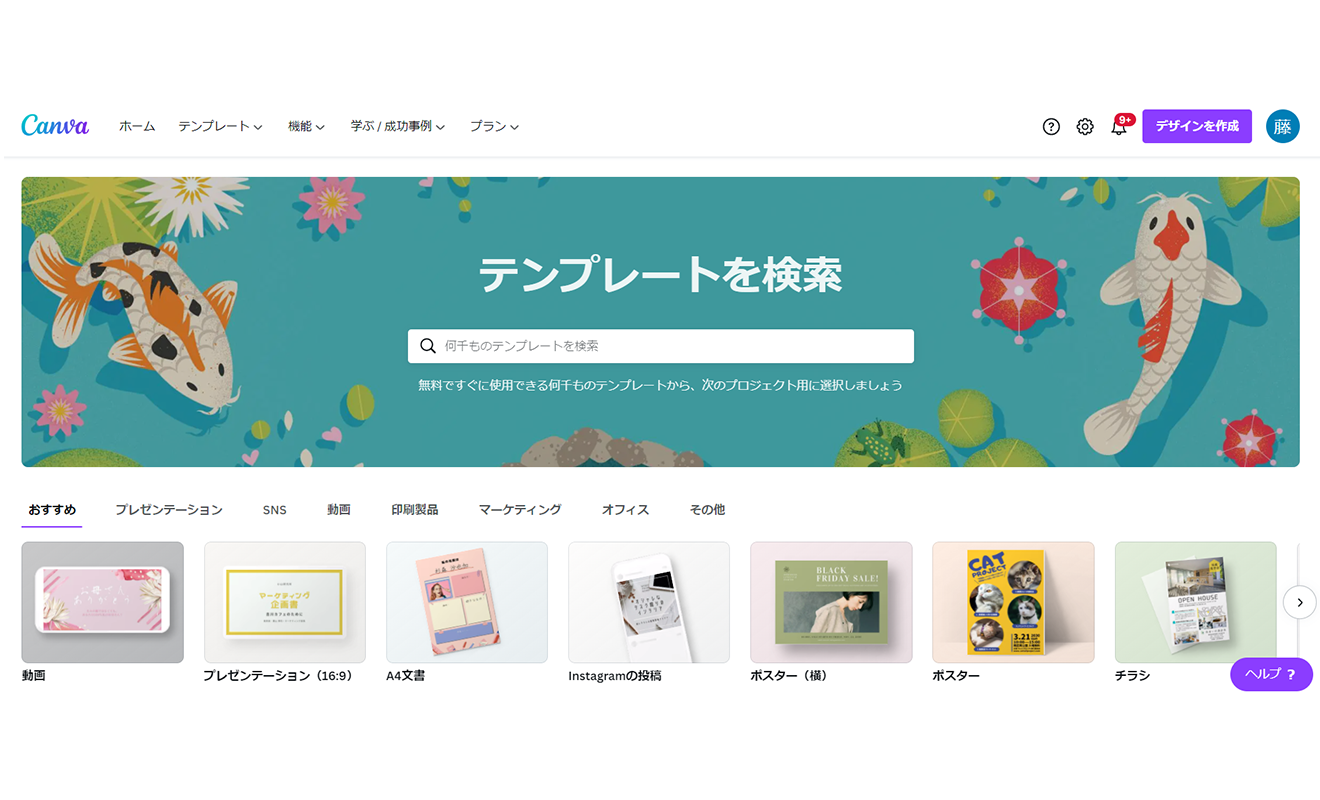This screenshot has width=1320, height=800.
Task: Open the Instagramの投稿 template thumbnail
Action: coord(649,602)
